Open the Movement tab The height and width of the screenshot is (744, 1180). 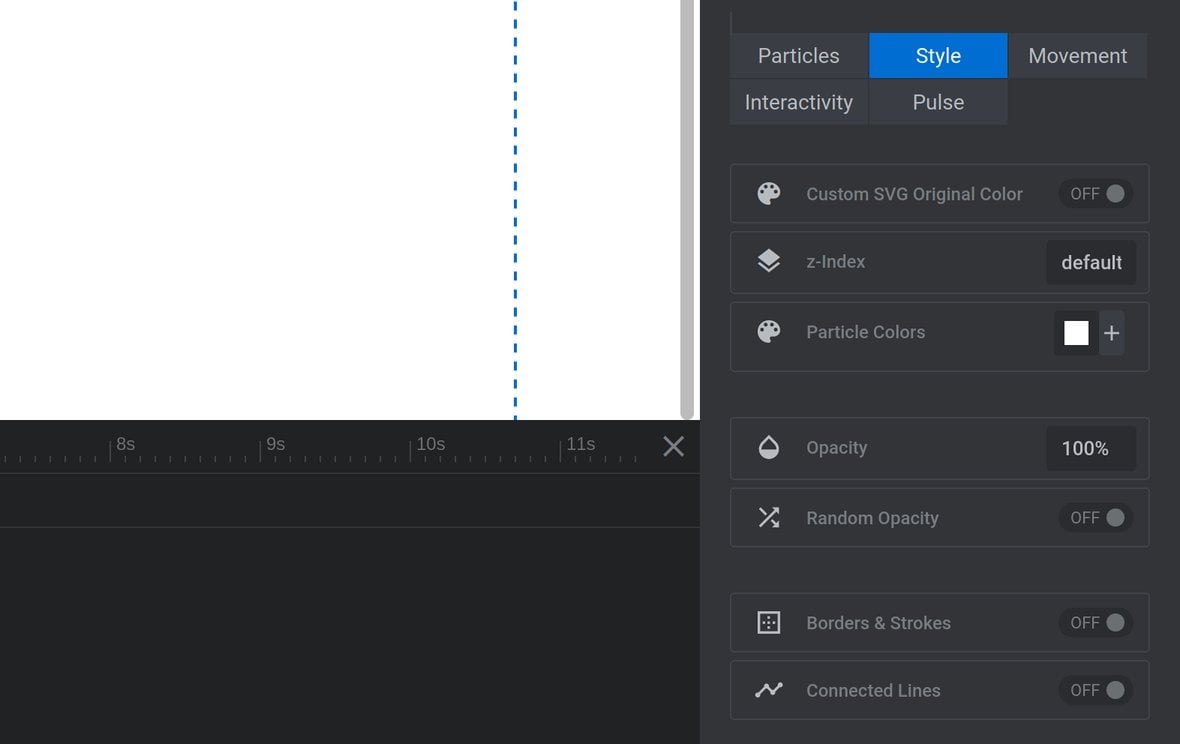(1078, 56)
